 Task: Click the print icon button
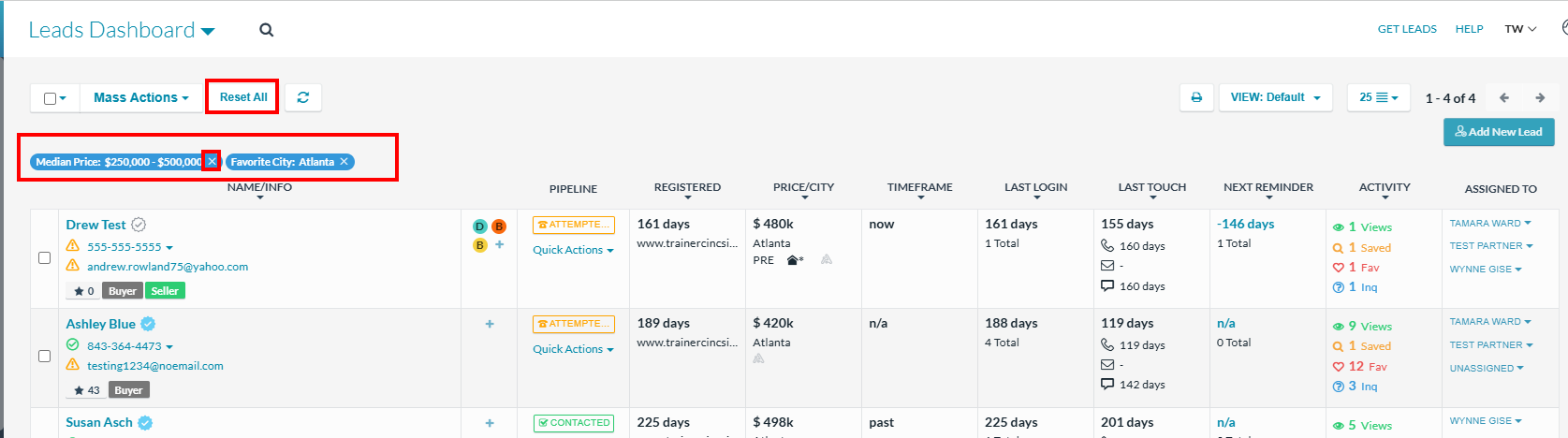[1196, 97]
